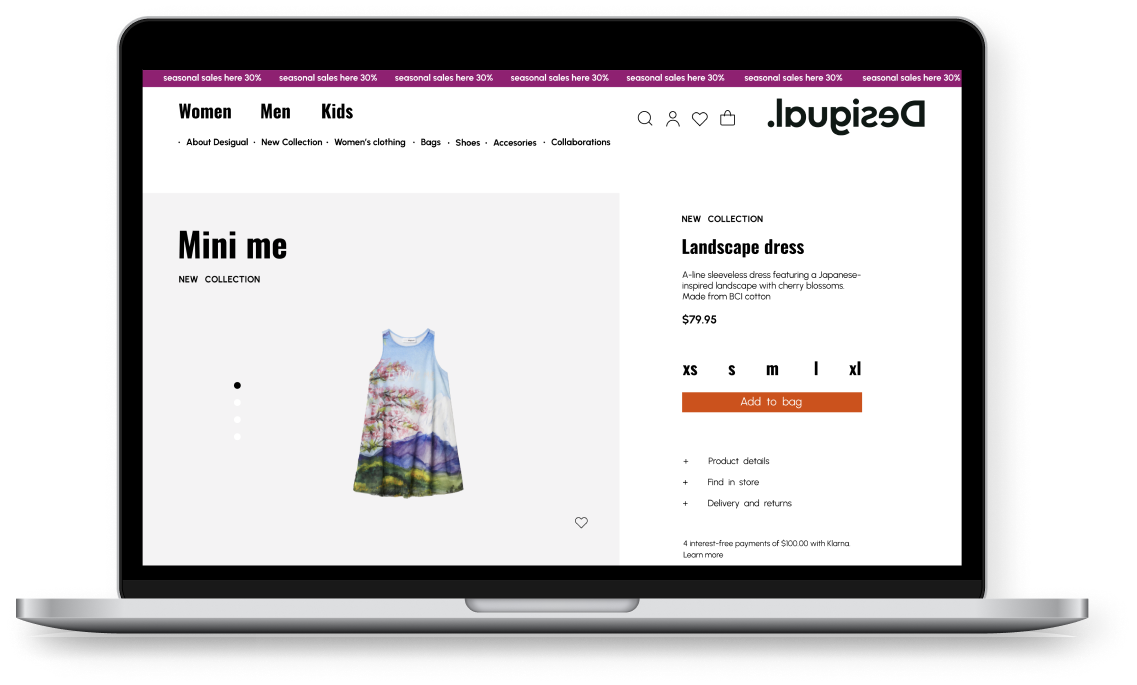
Task: Open the Collaborations link
Action: tap(580, 142)
